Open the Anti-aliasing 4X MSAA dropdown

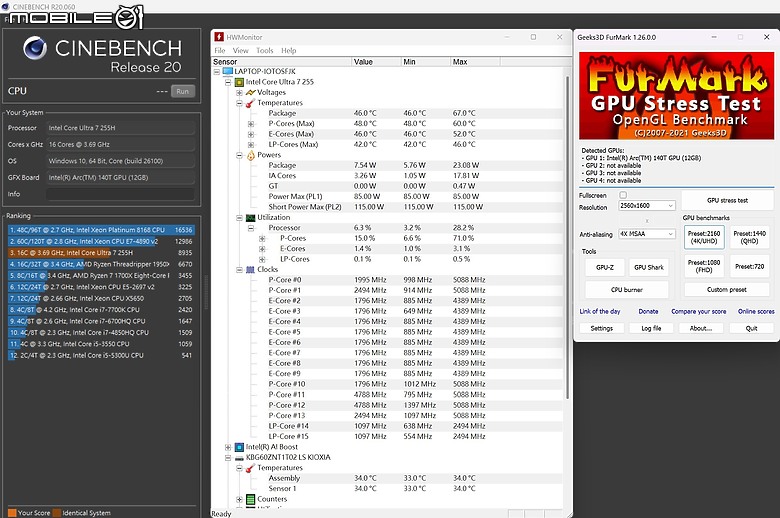pos(647,234)
